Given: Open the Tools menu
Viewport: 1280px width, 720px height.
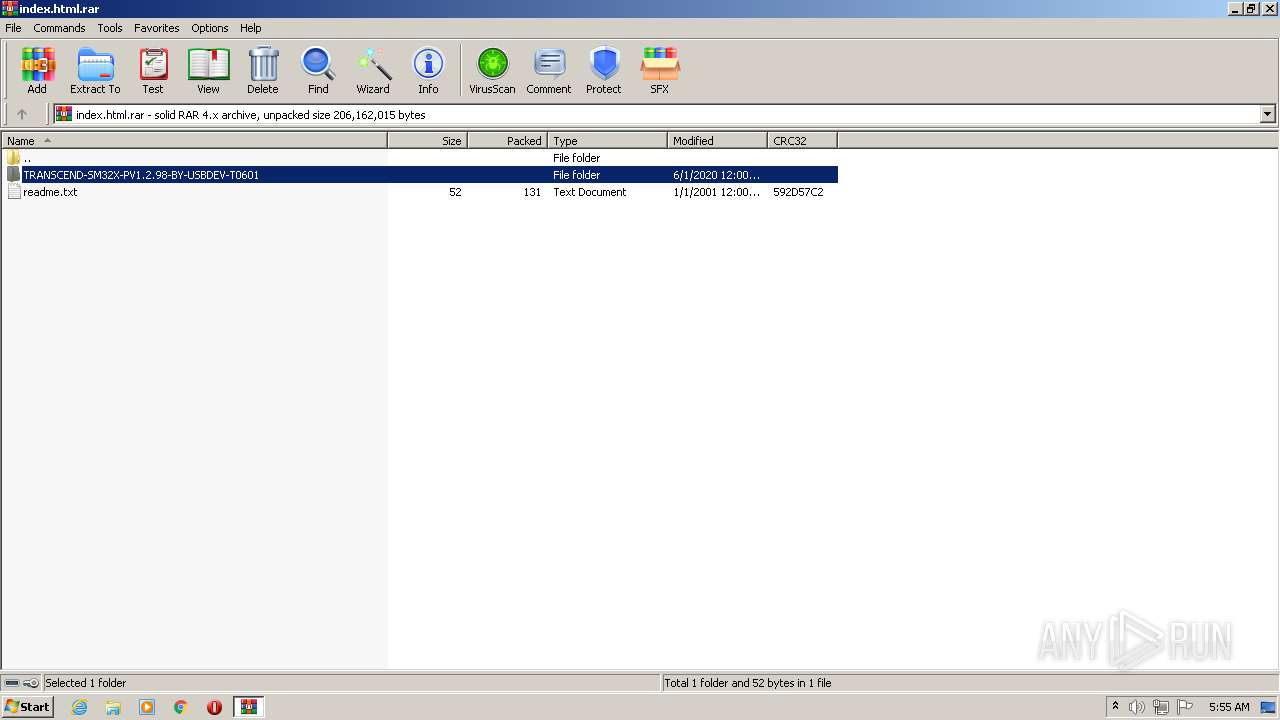Looking at the screenshot, I should tap(110, 28).
